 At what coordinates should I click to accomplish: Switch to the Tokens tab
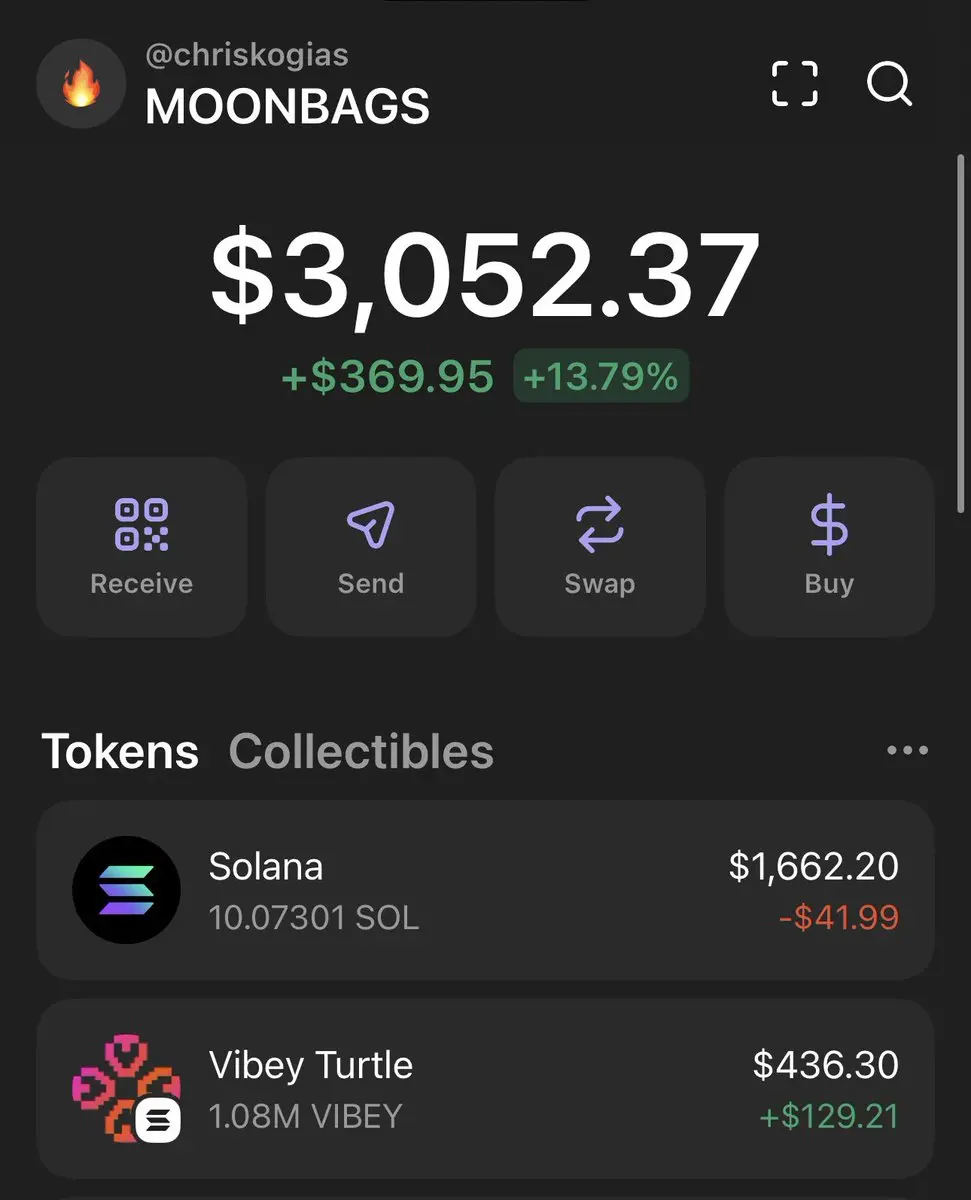(x=120, y=752)
